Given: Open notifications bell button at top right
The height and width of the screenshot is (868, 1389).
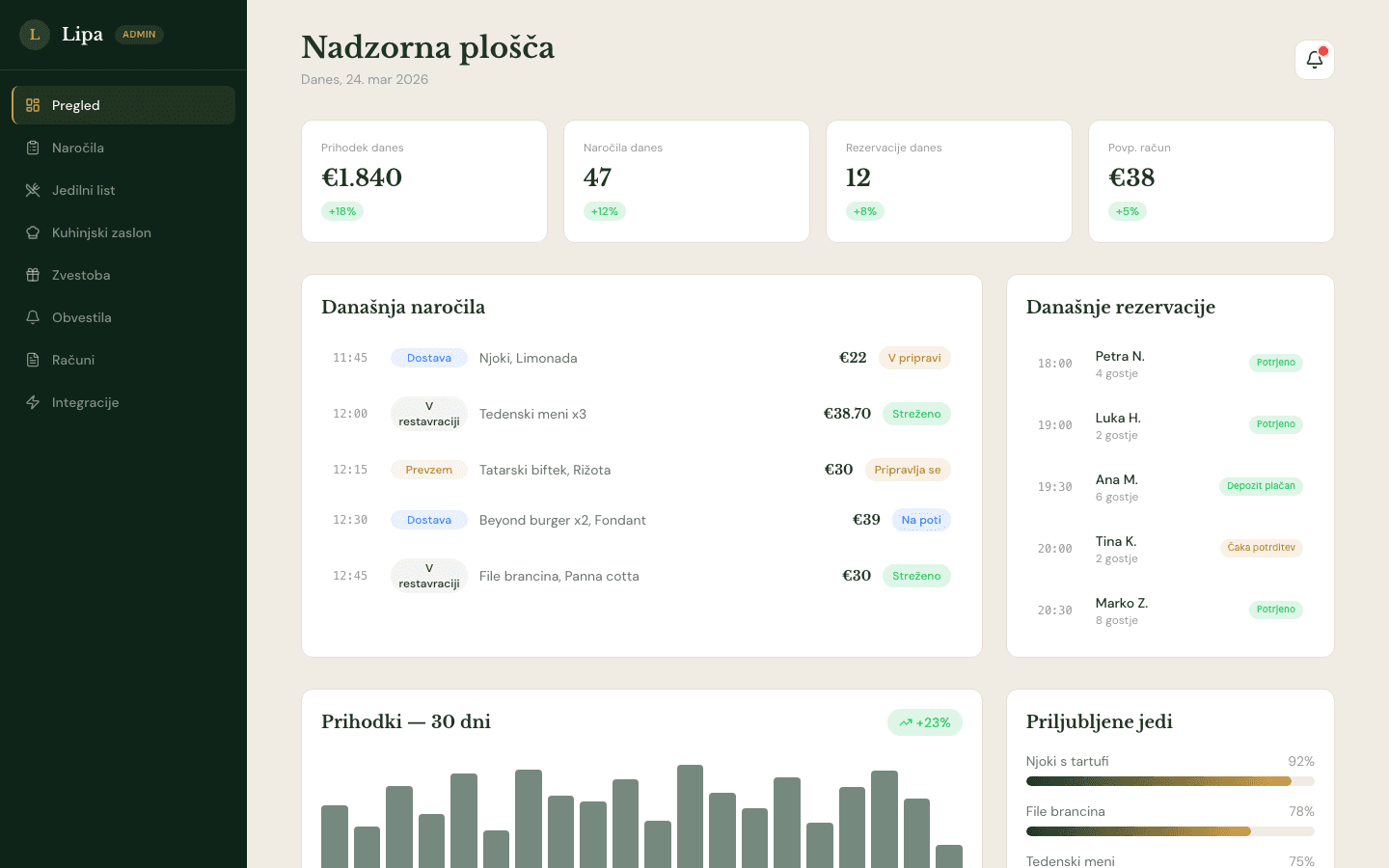Looking at the screenshot, I should 1315,60.
